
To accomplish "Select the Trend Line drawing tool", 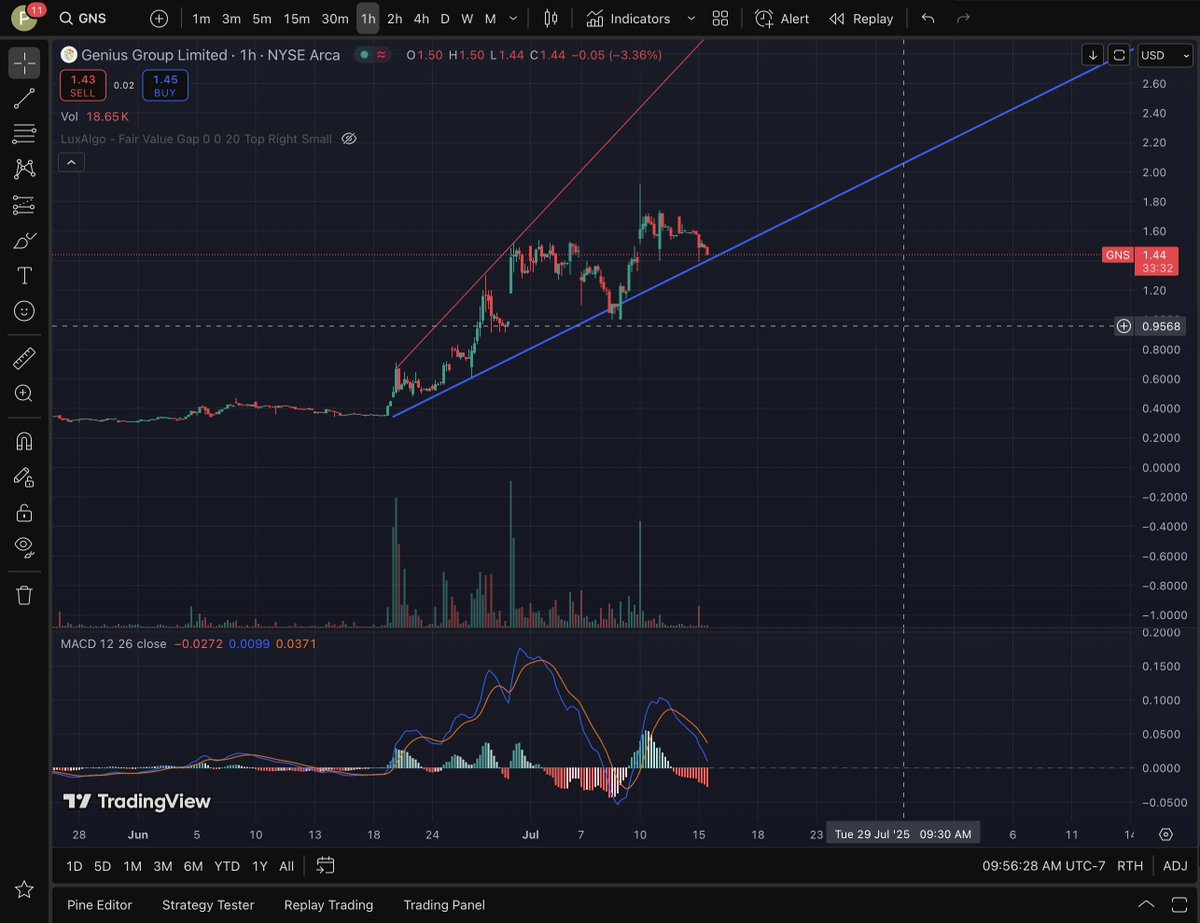I will pyautogui.click(x=24, y=98).
